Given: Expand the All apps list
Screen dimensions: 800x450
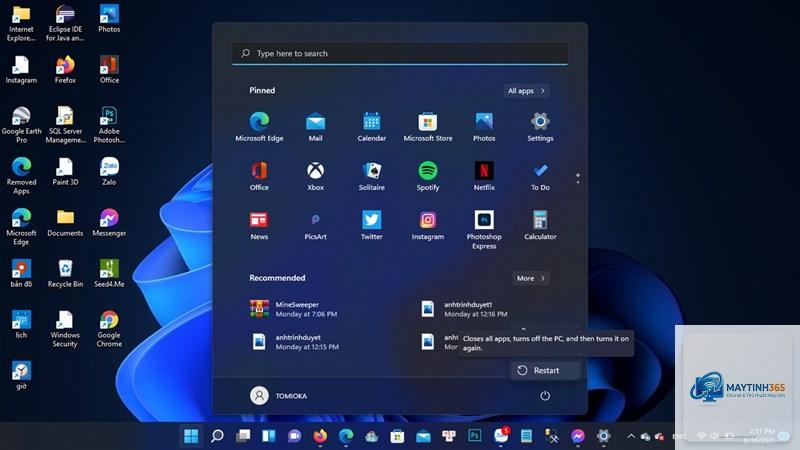Looking at the screenshot, I should click(526, 91).
